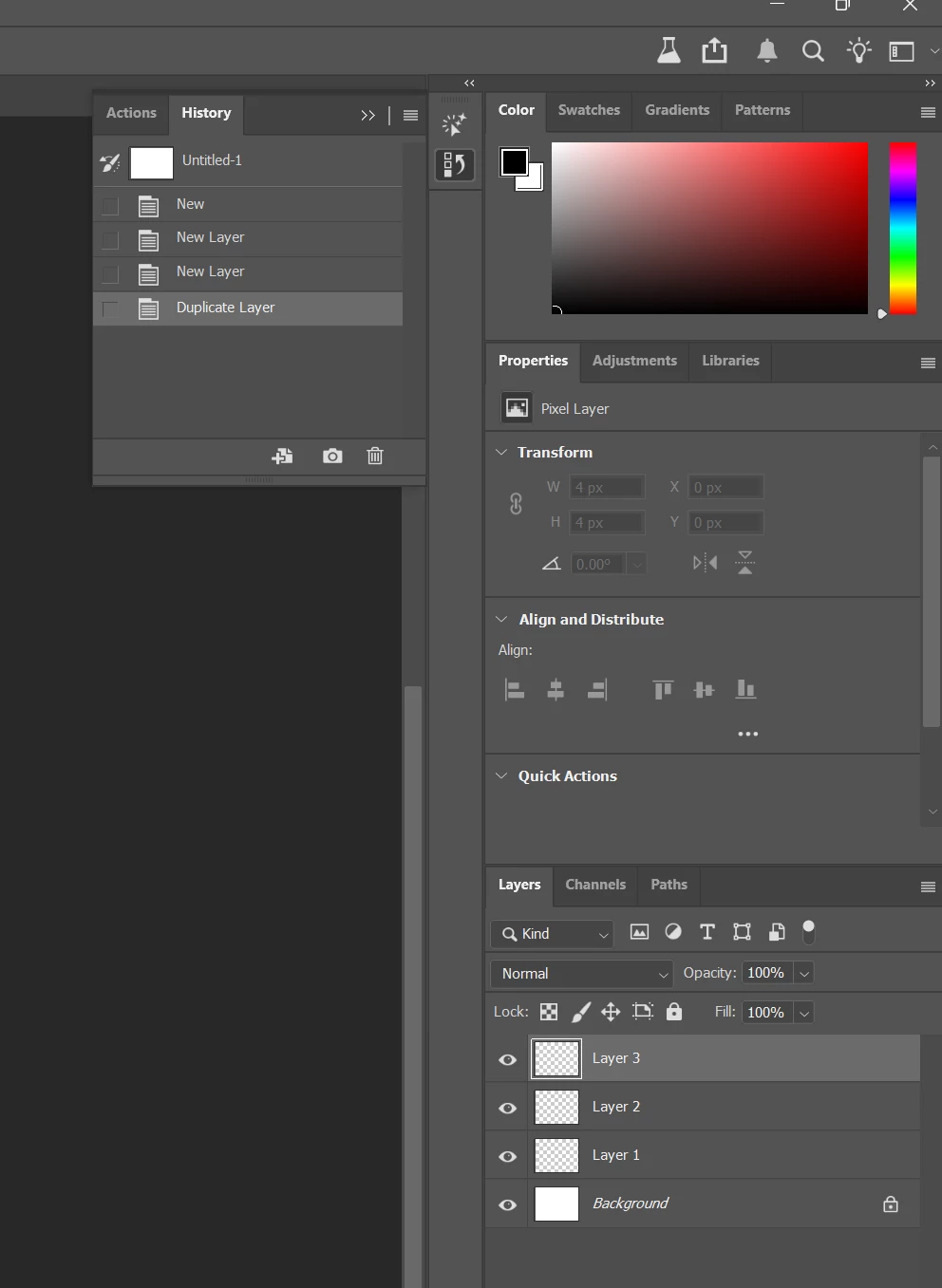Click the more options ellipsis under Align
The height and width of the screenshot is (1288, 942).
(x=748, y=734)
